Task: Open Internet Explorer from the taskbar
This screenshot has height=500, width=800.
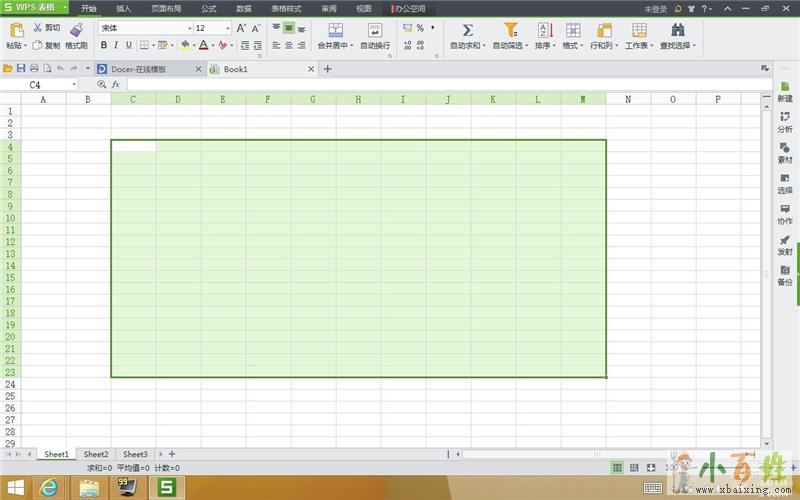Action: [48, 488]
